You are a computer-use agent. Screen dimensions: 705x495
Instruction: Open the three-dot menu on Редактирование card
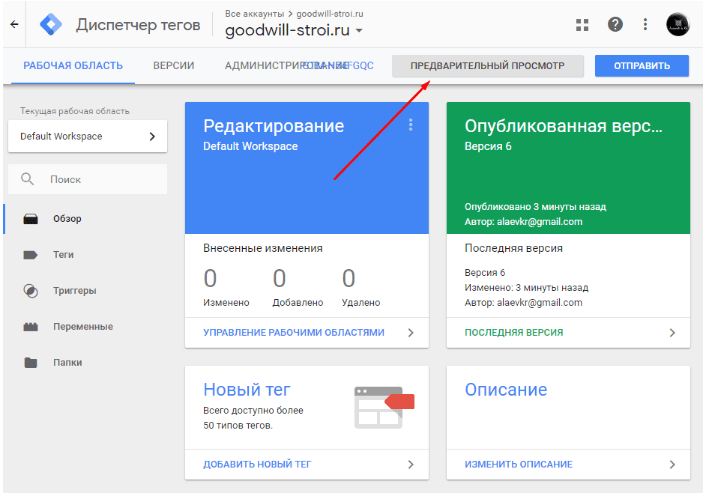pos(411,125)
